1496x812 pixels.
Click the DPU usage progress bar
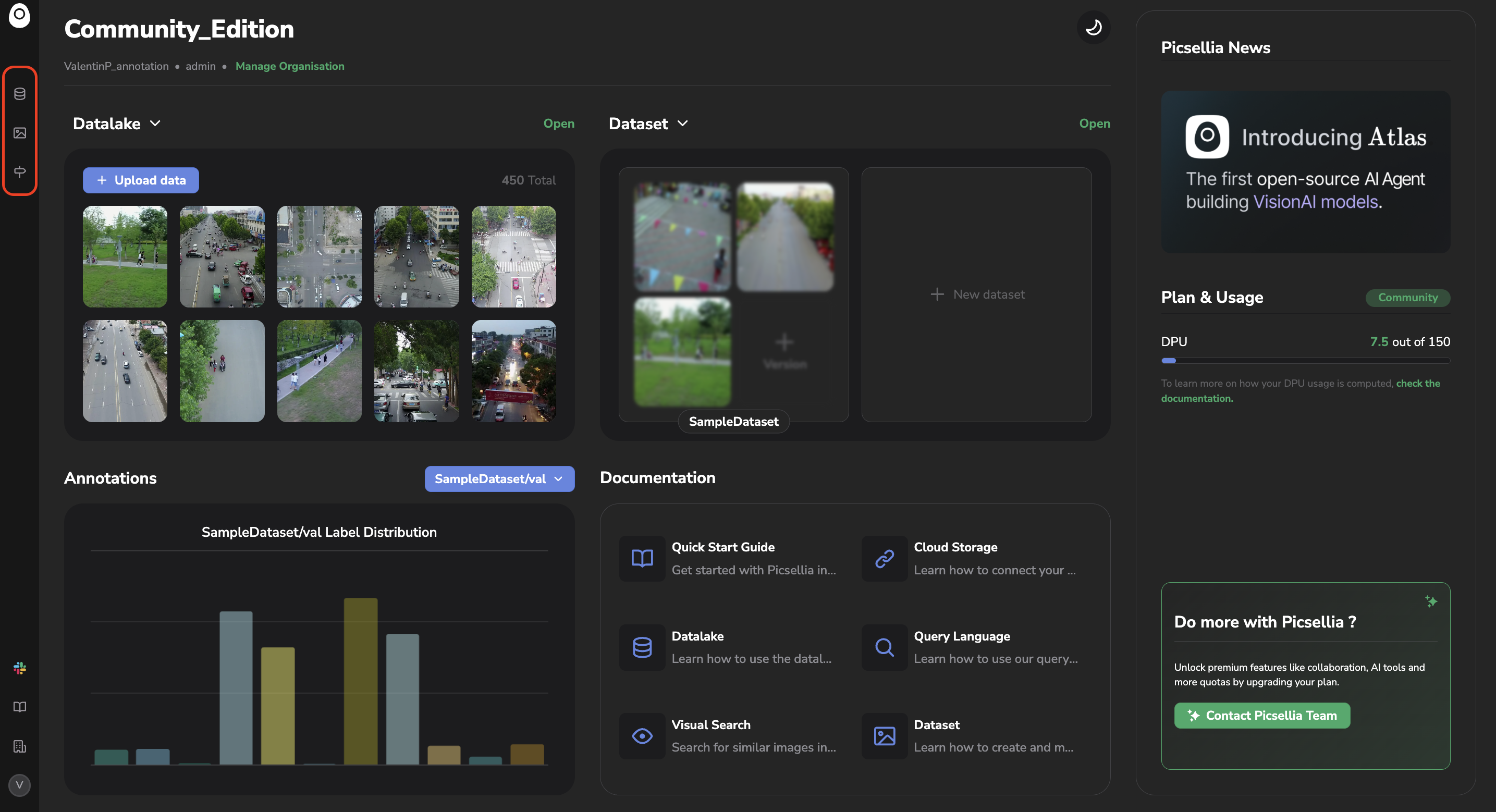tap(1305, 361)
